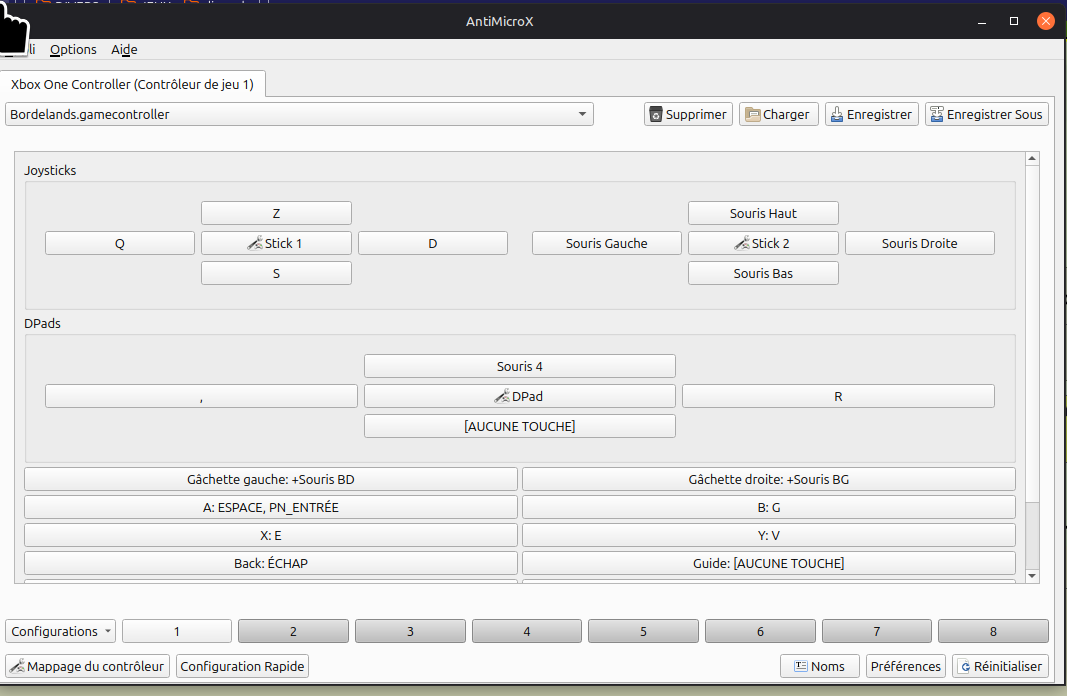Click the scrollbar down arrow
This screenshot has height=696, width=1067.
(1032, 576)
